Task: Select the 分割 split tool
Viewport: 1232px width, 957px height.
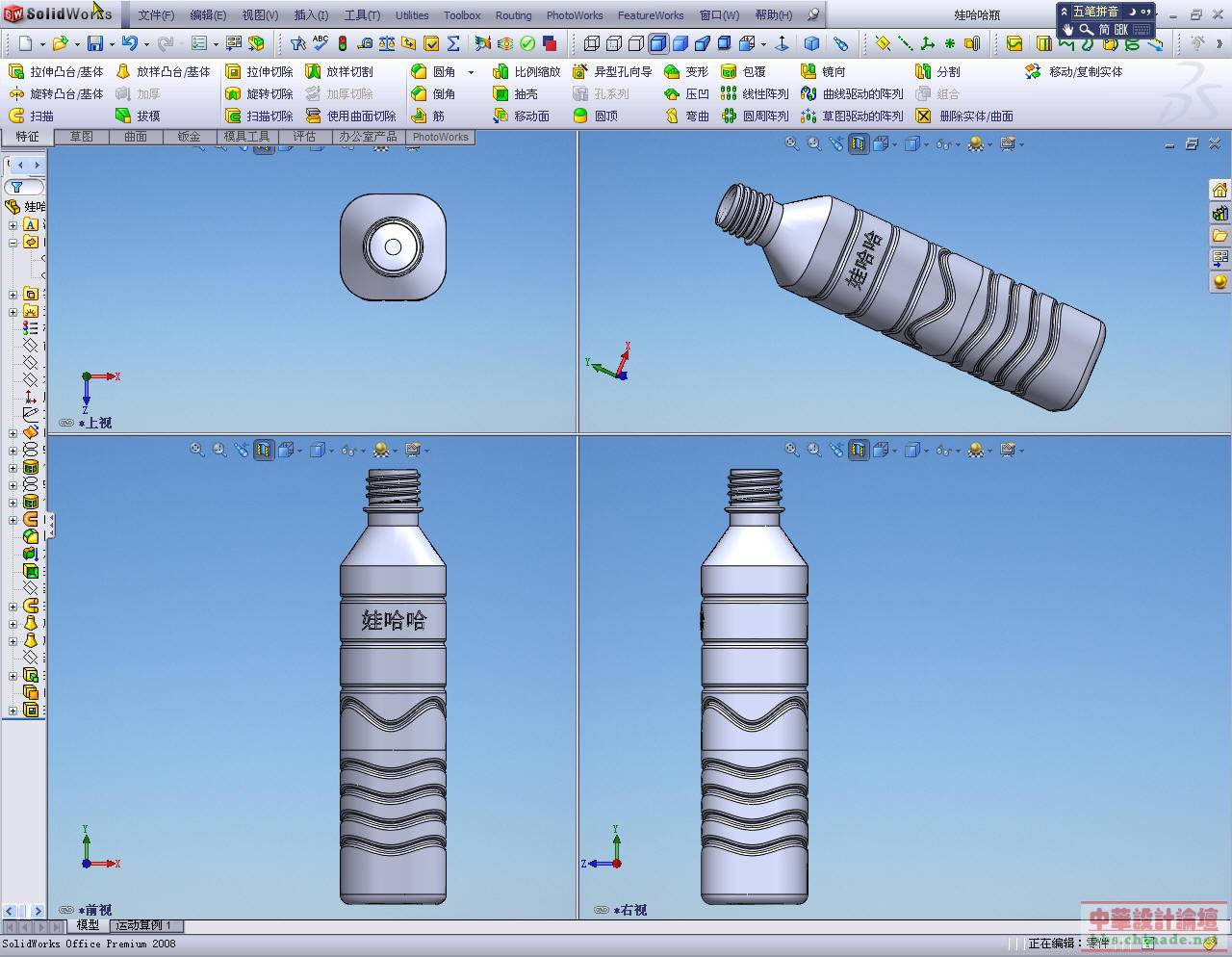Action: point(937,71)
